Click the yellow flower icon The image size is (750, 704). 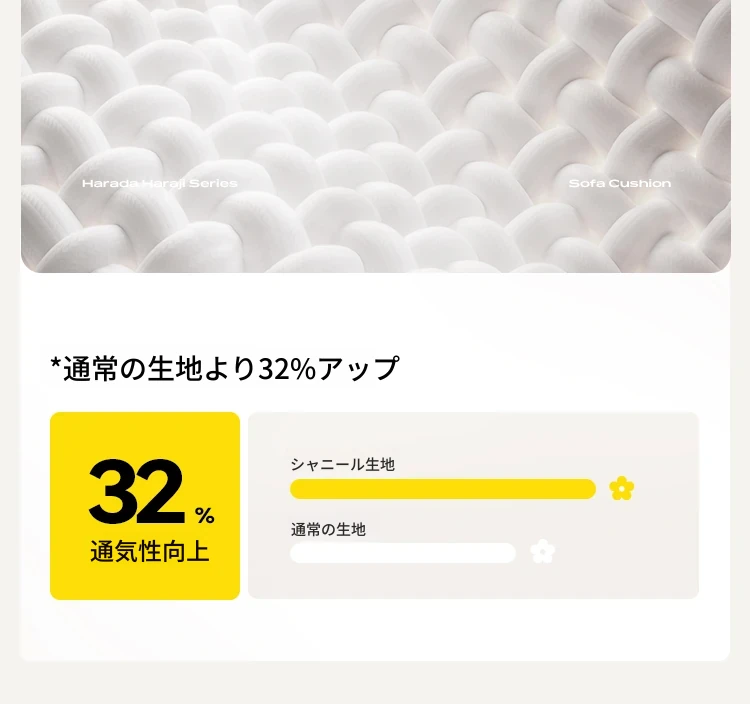coord(622,488)
